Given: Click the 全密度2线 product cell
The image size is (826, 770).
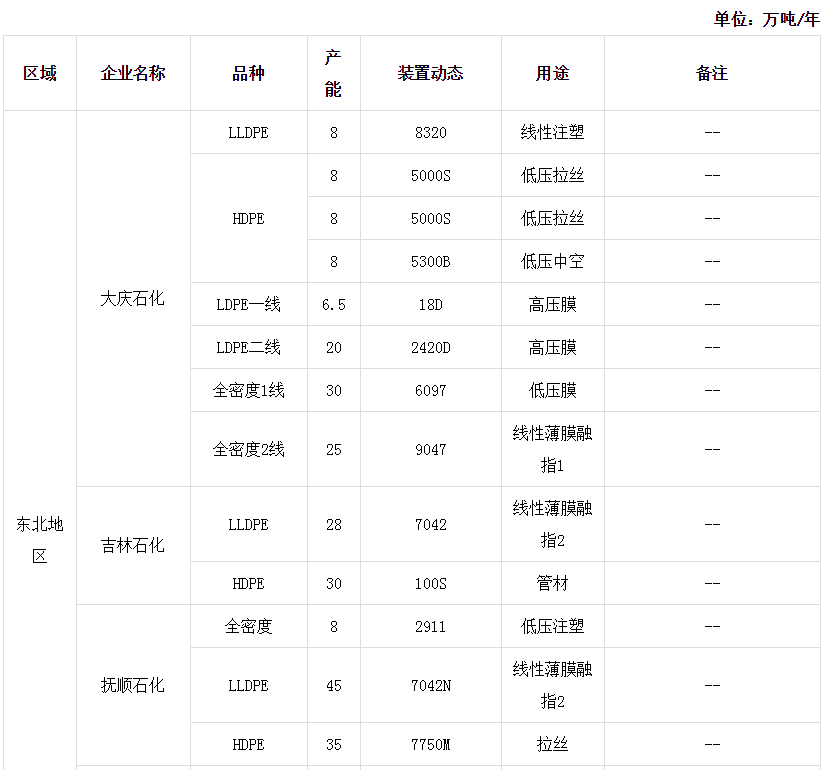Looking at the screenshot, I should click(x=248, y=450).
